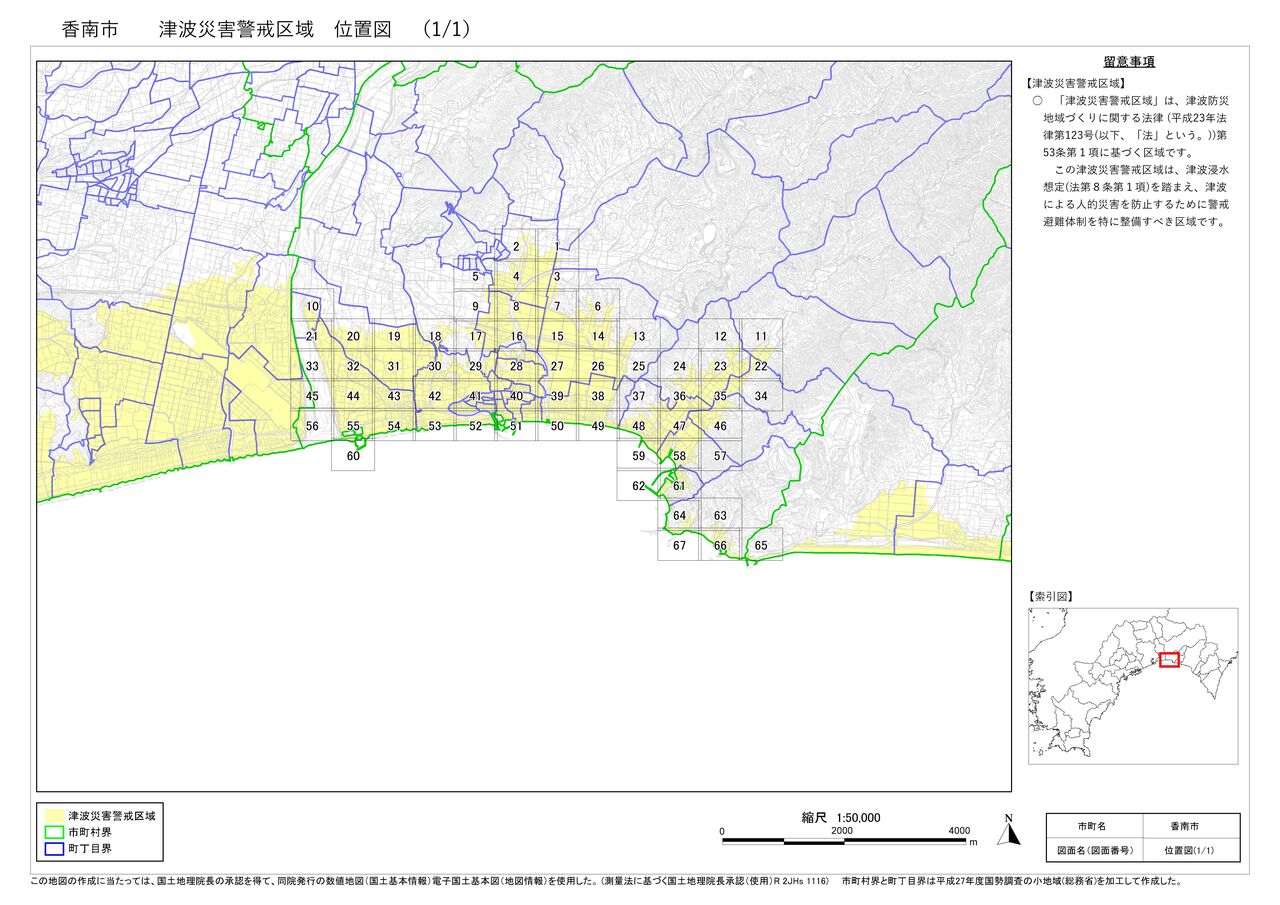Click map grid cell number 10

[312, 306]
